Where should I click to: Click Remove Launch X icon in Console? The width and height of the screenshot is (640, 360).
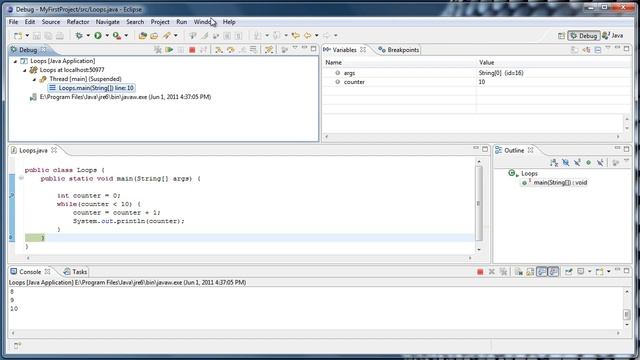coord(492,272)
